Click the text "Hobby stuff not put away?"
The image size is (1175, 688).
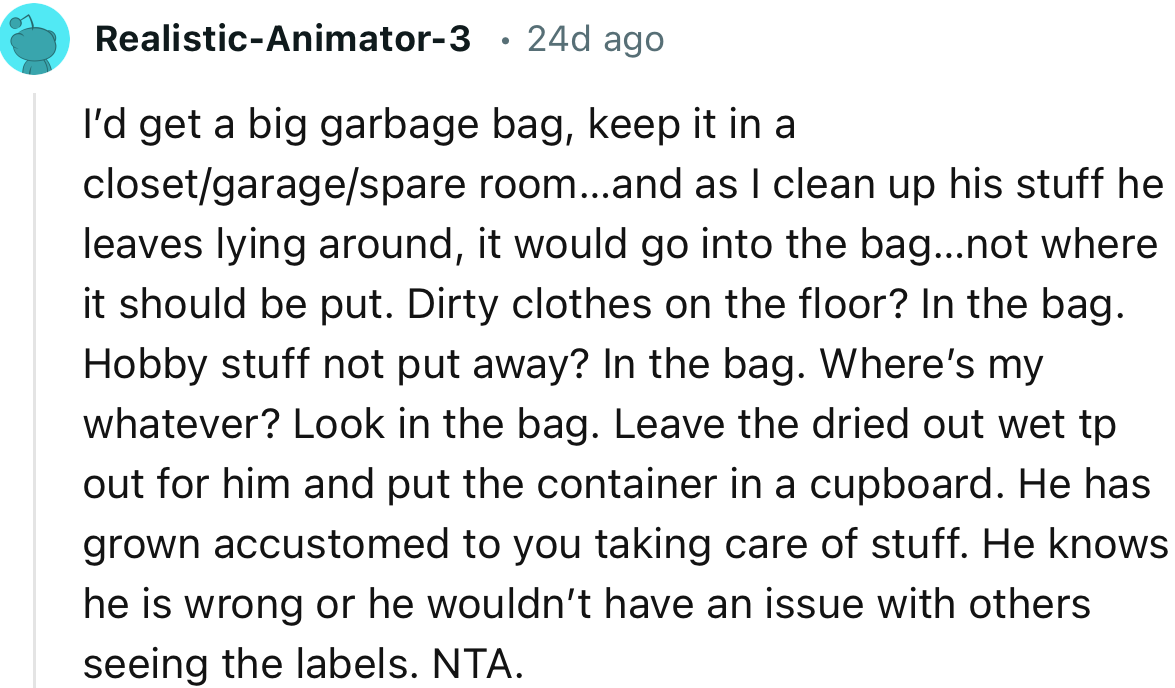tap(337, 365)
